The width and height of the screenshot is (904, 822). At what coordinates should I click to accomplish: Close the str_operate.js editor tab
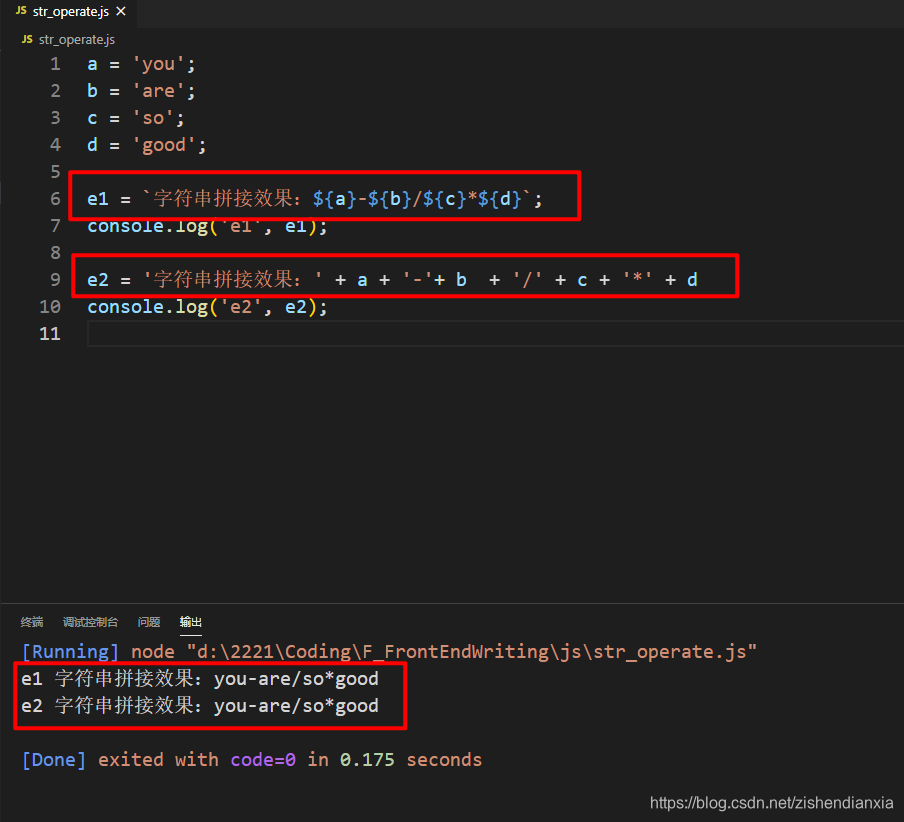click(119, 13)
